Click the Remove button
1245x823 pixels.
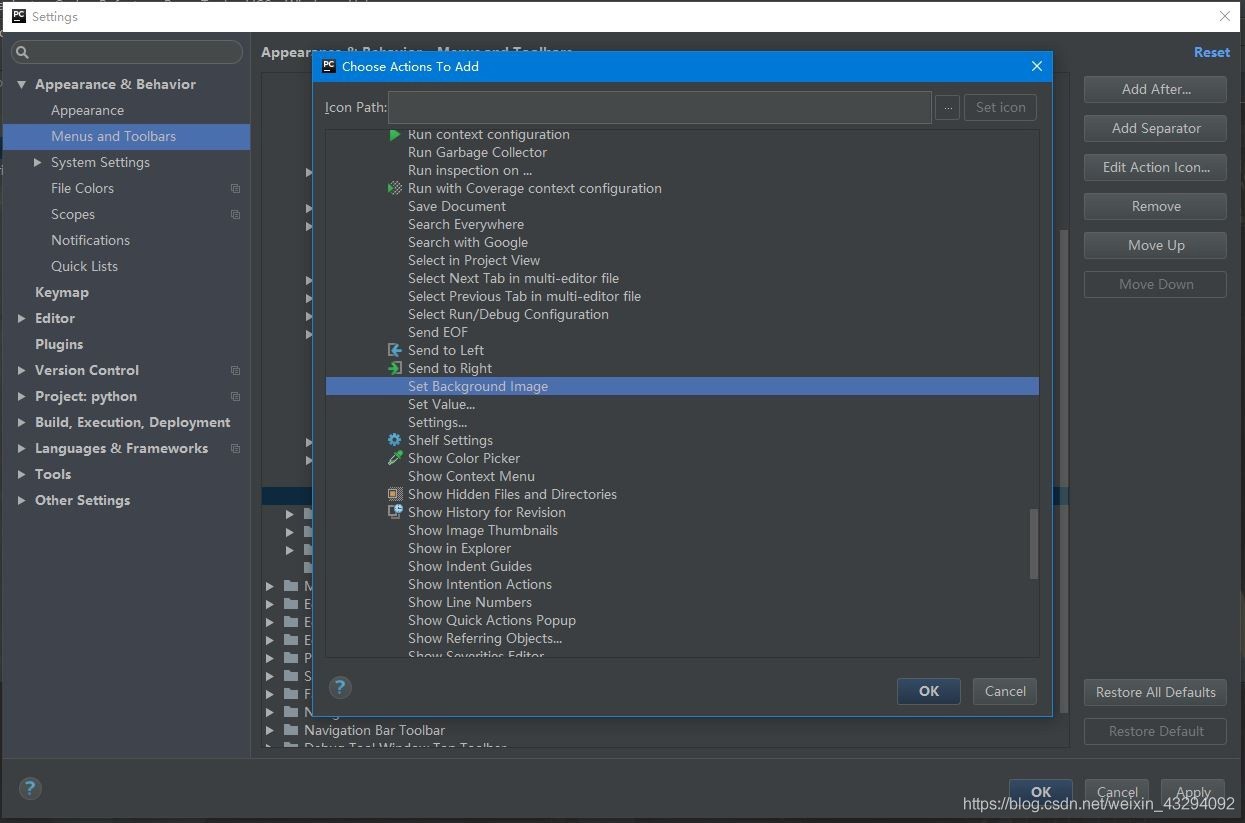(1155, 206)
